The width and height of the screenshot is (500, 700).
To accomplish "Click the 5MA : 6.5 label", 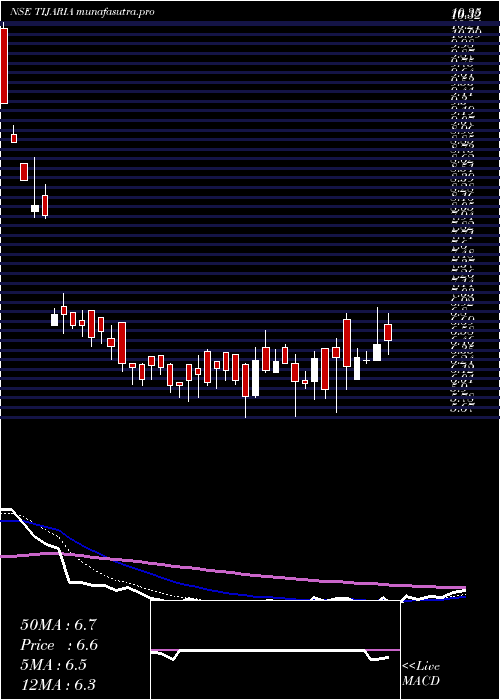I will click(53, 665).
